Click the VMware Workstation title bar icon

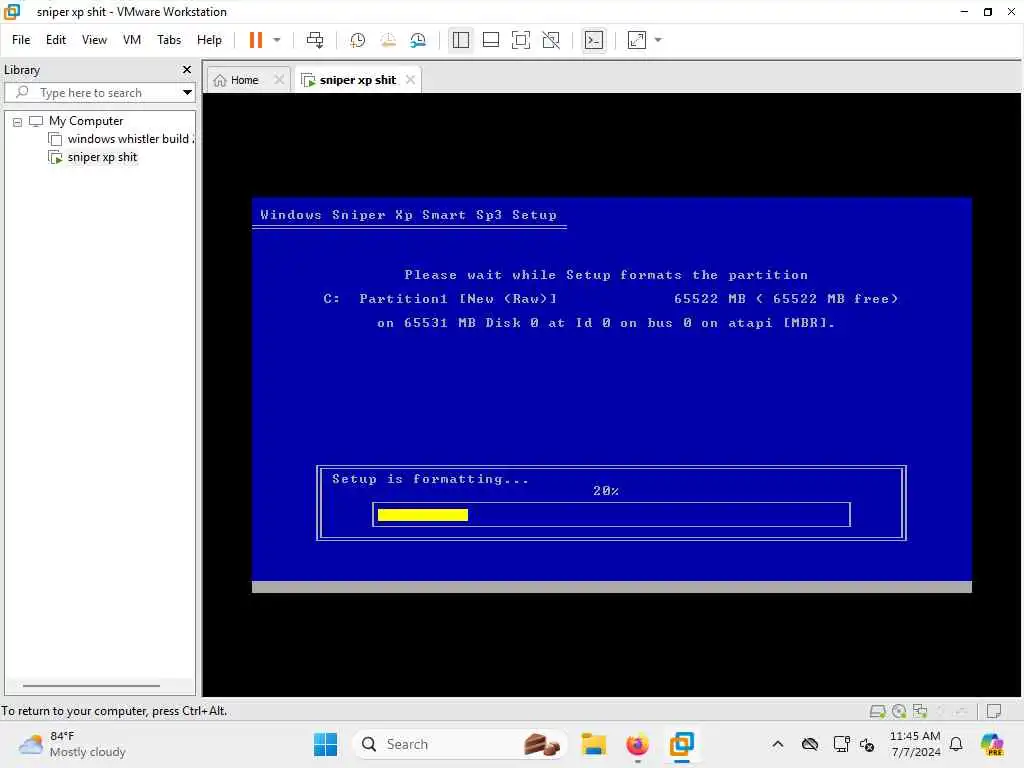click(12, 11)
